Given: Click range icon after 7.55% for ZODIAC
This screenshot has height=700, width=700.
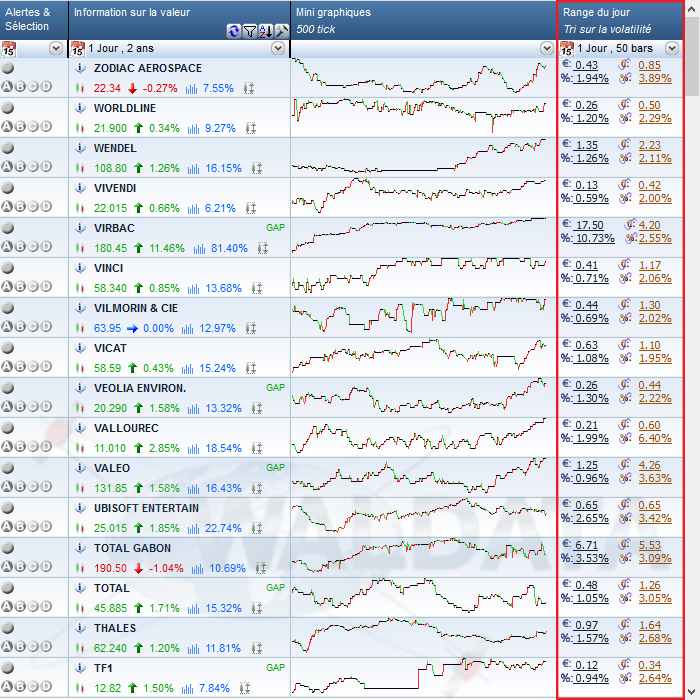Looking at the screenshot, I should [249, 88].
